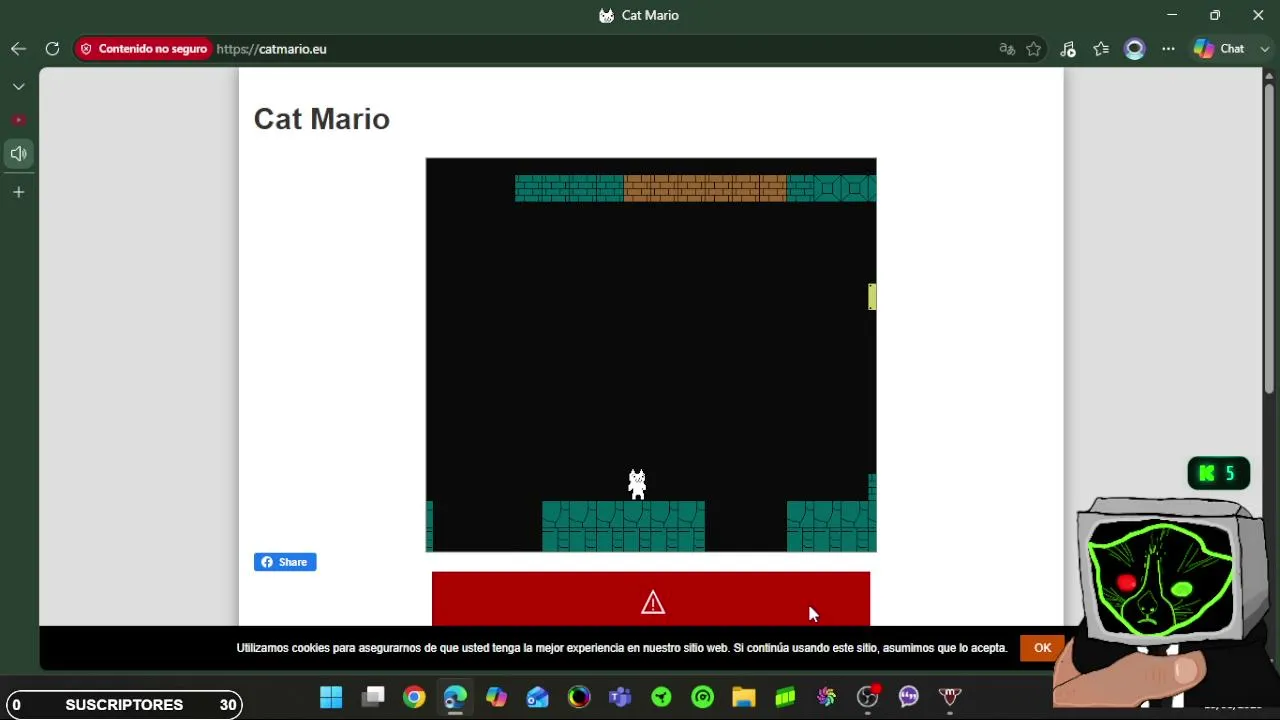
Task: Add this page to favorites
Action: point(1034,49)
